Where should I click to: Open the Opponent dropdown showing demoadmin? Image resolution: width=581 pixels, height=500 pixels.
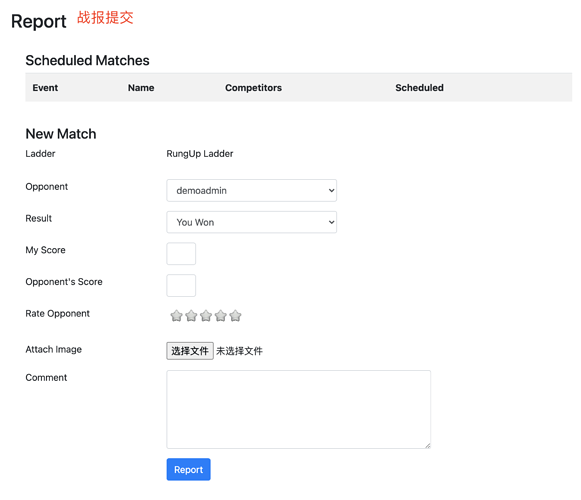click(252, 191)
